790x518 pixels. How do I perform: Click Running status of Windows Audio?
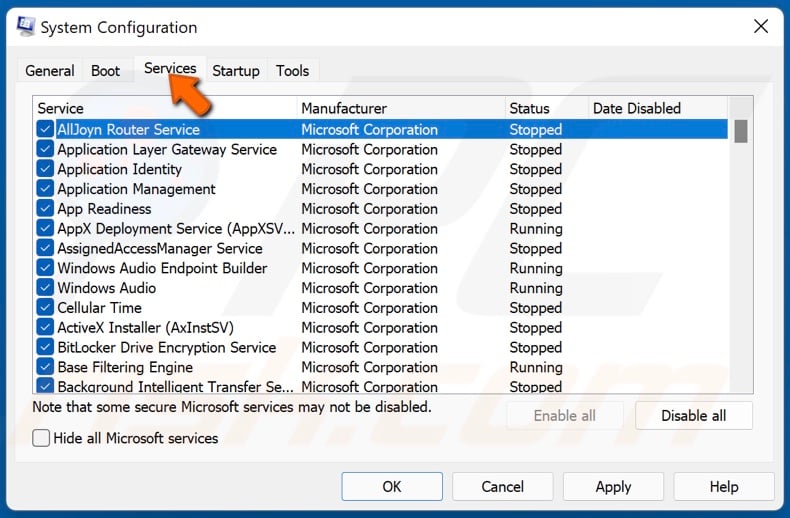(x=536, y=288)
